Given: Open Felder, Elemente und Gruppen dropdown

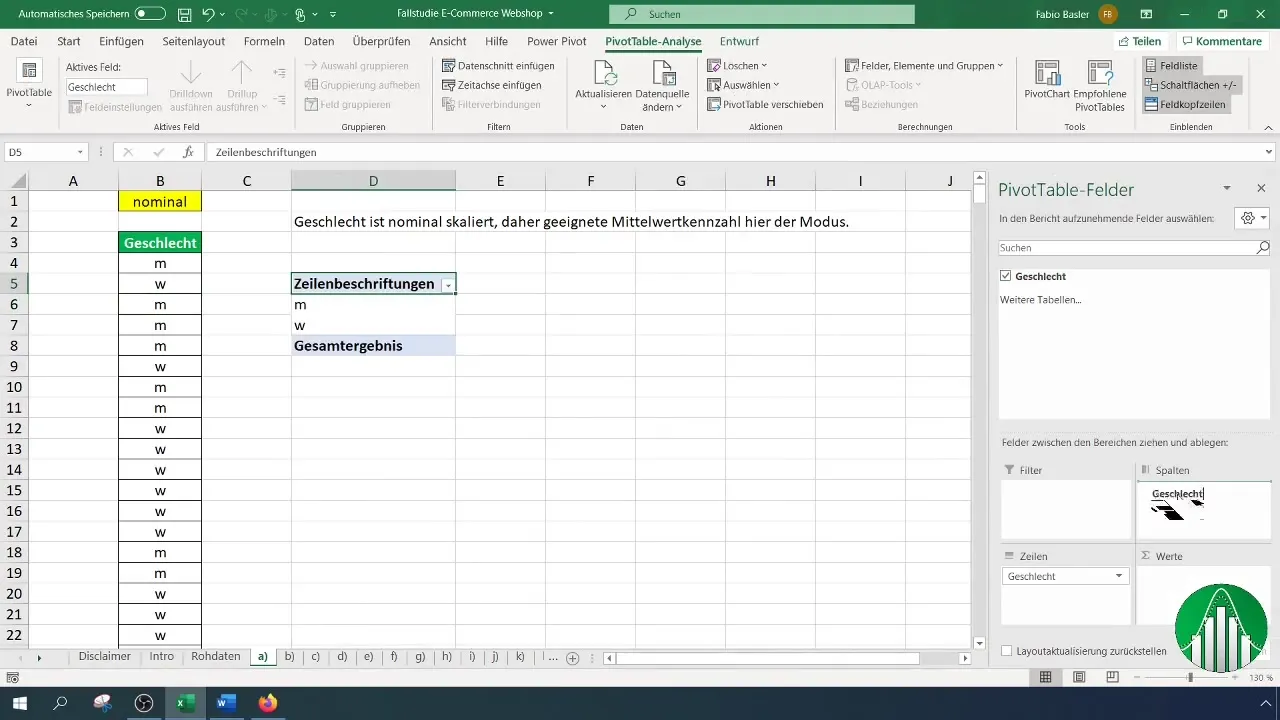Looking at the screenshot, I should pos(924,65).
